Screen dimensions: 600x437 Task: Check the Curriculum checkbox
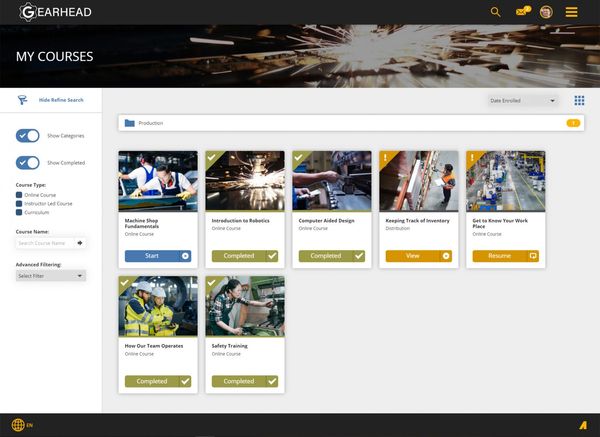coord(19,212)
